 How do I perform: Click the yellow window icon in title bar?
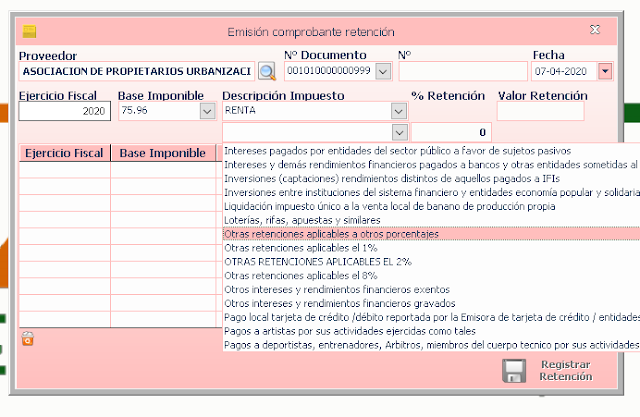29,31
